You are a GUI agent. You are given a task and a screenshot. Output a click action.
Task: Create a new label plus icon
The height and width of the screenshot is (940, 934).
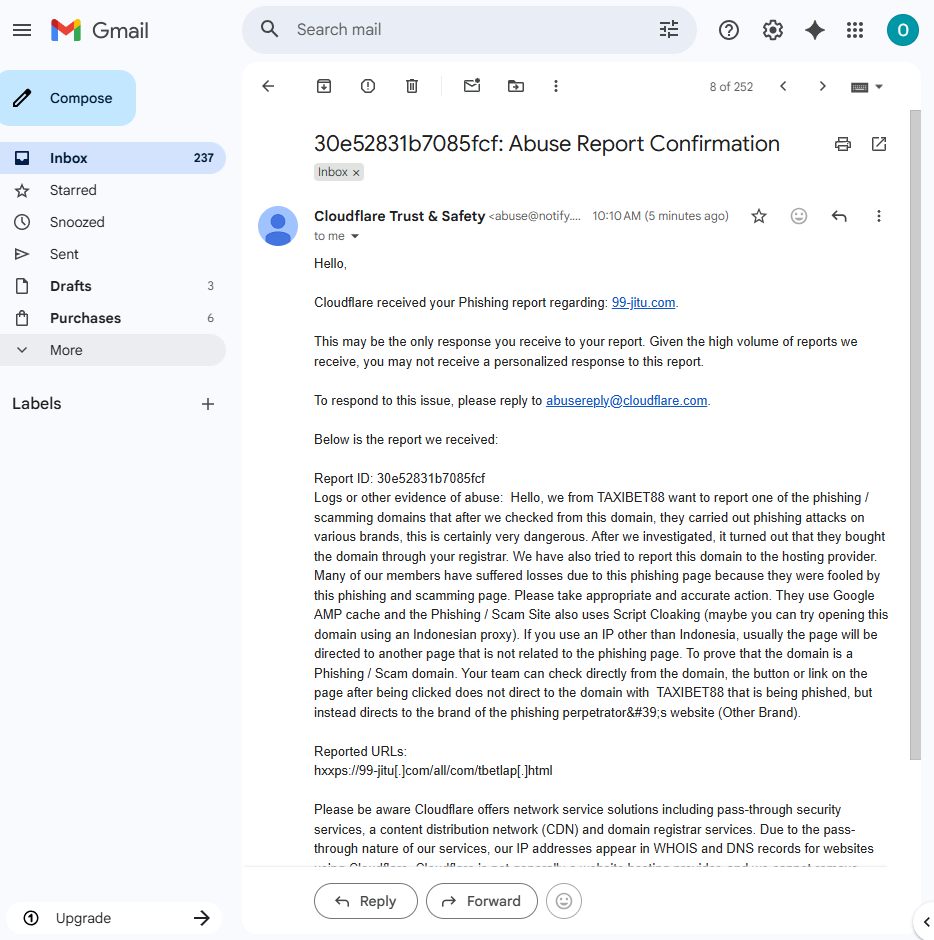207,404
